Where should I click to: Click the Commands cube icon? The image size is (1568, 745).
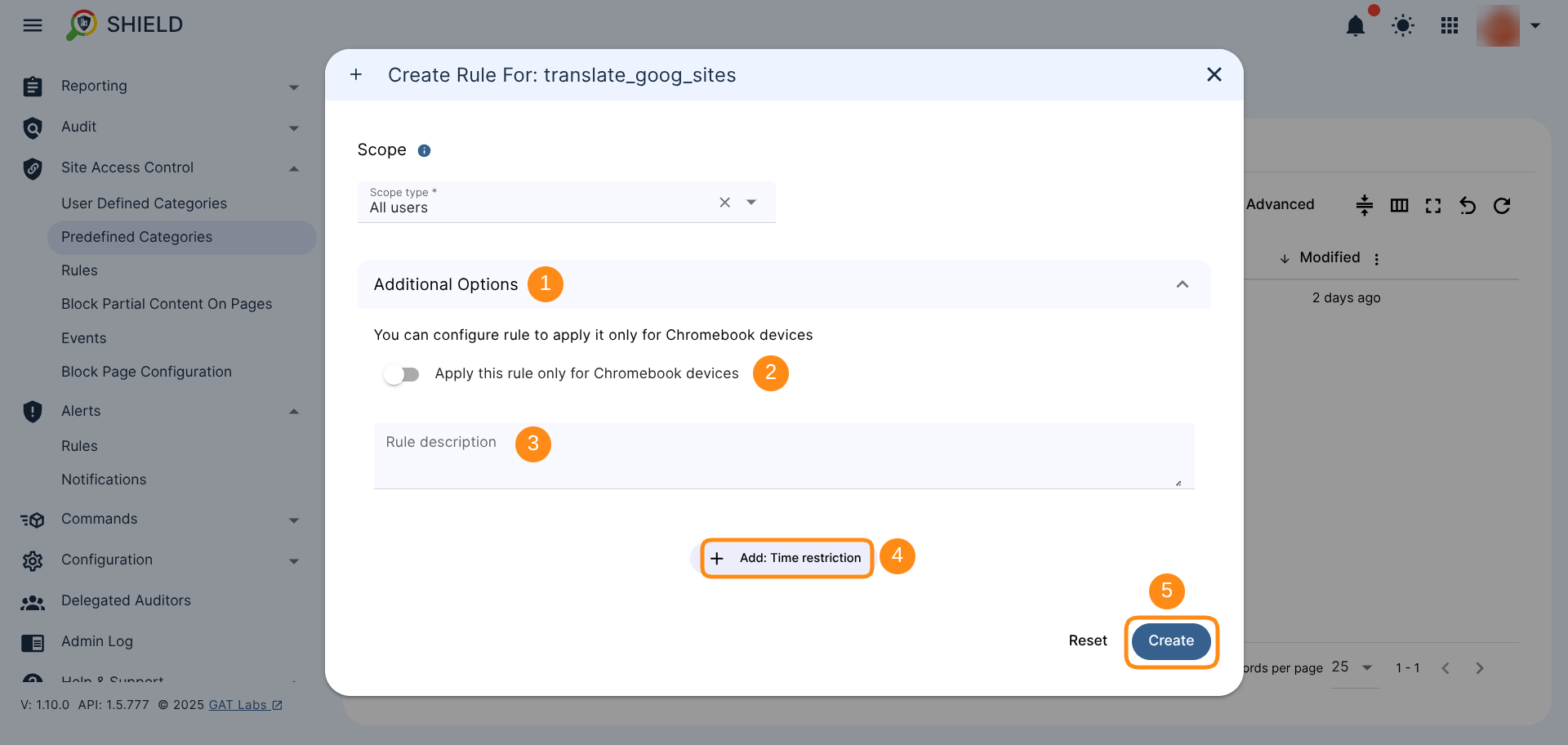click(x=33, y=520)
